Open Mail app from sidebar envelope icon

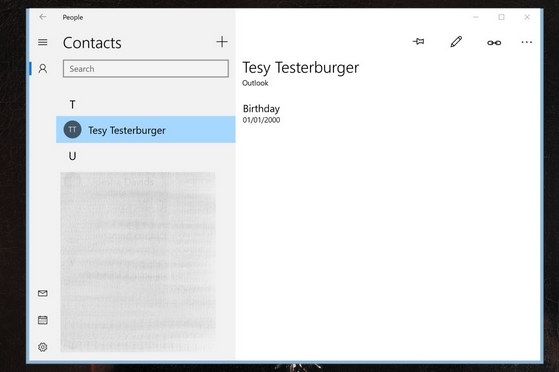42,293
